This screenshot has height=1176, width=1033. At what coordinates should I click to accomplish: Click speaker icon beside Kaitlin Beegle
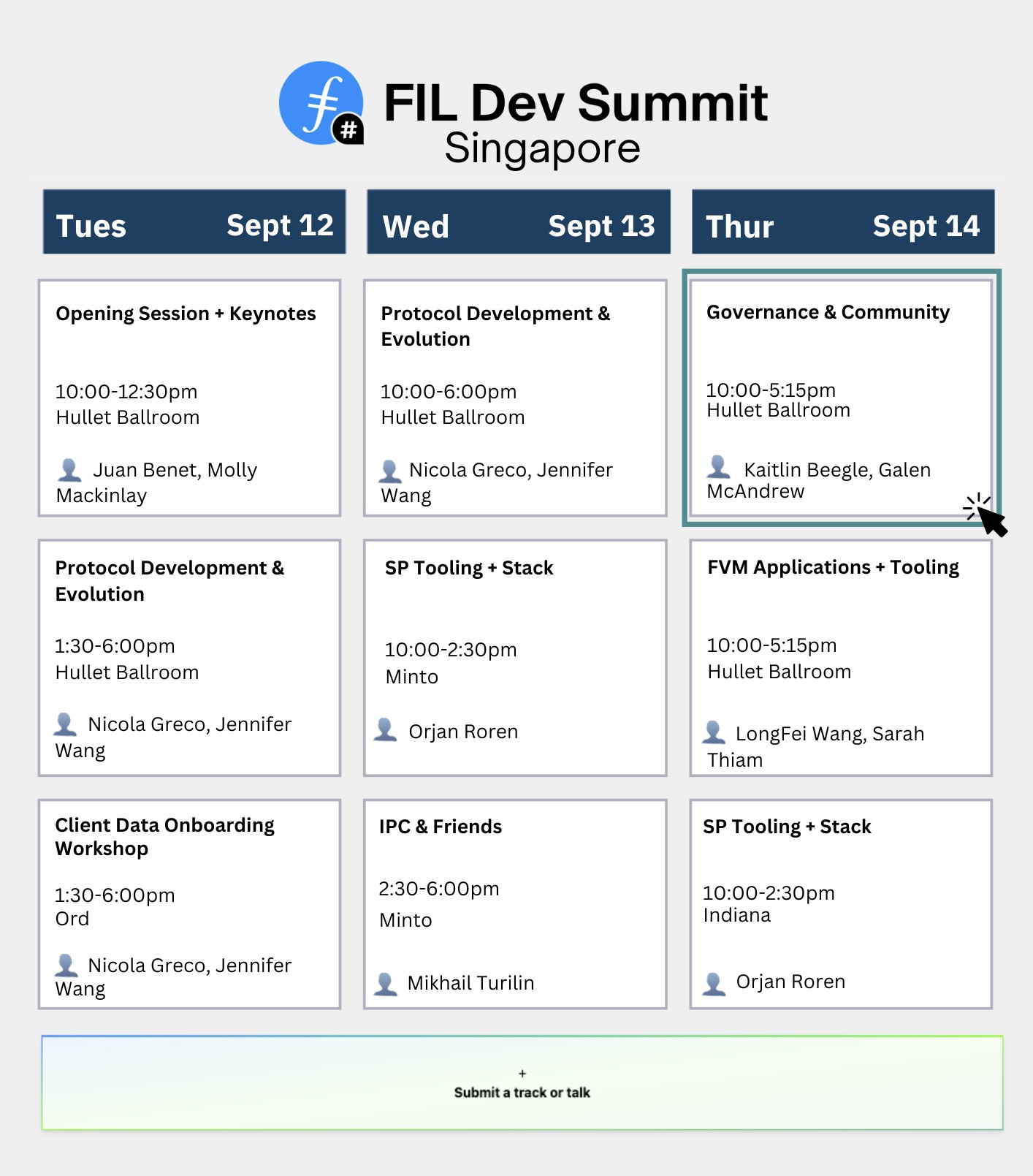click(719, 466)
